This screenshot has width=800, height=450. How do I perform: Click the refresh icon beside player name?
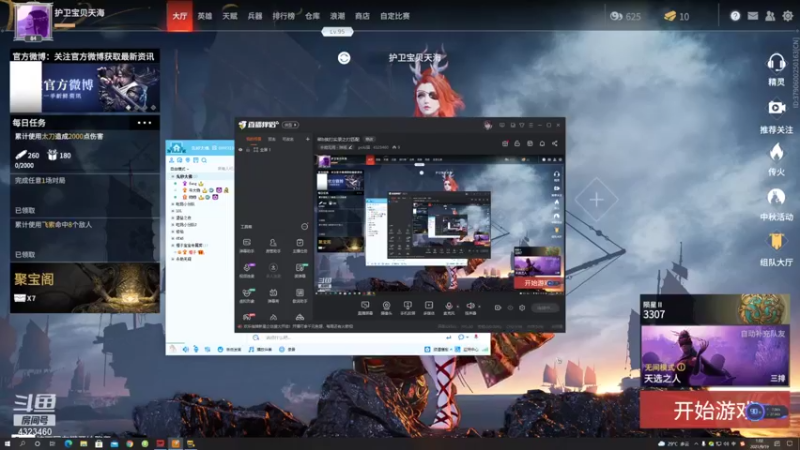(x=344, y=58)
